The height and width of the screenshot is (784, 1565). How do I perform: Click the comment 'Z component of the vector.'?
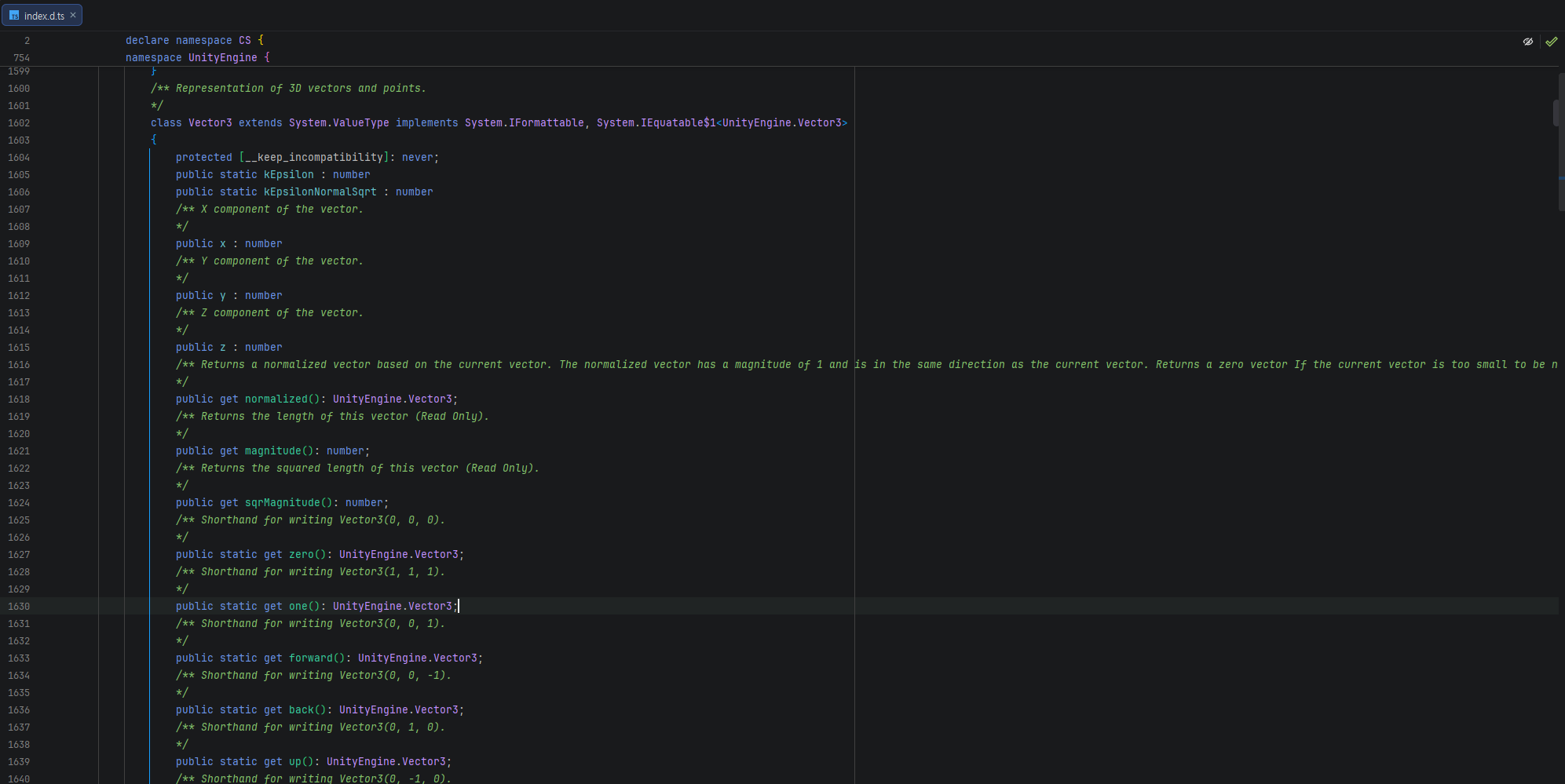[x=283, y=313]
